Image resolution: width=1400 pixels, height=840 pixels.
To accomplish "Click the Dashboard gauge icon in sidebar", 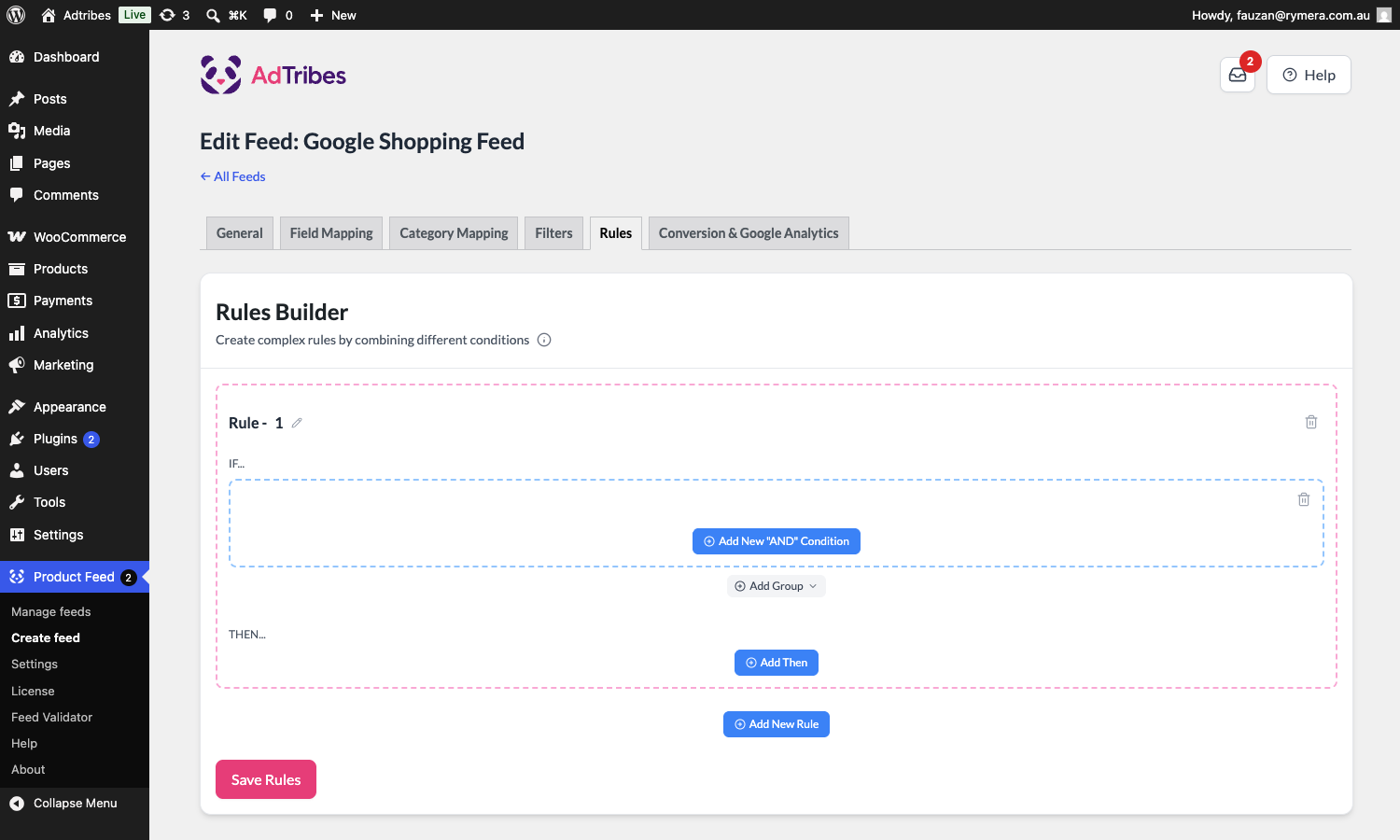I will 17,57.
